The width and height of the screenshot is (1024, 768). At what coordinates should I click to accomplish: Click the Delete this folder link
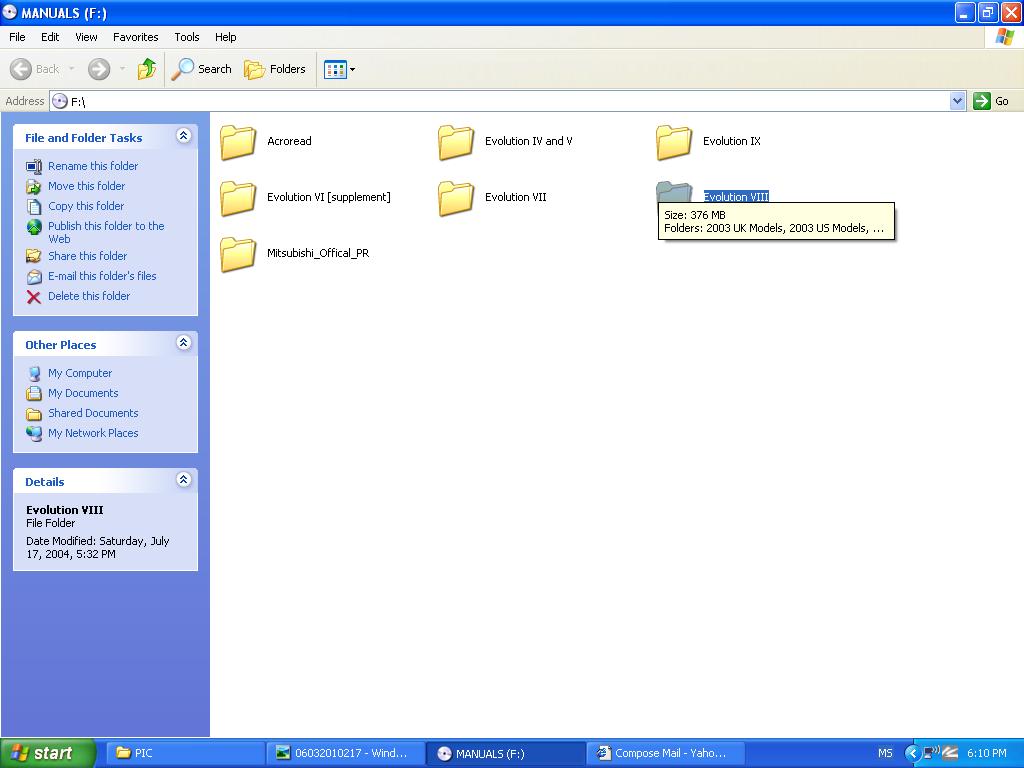89,296
